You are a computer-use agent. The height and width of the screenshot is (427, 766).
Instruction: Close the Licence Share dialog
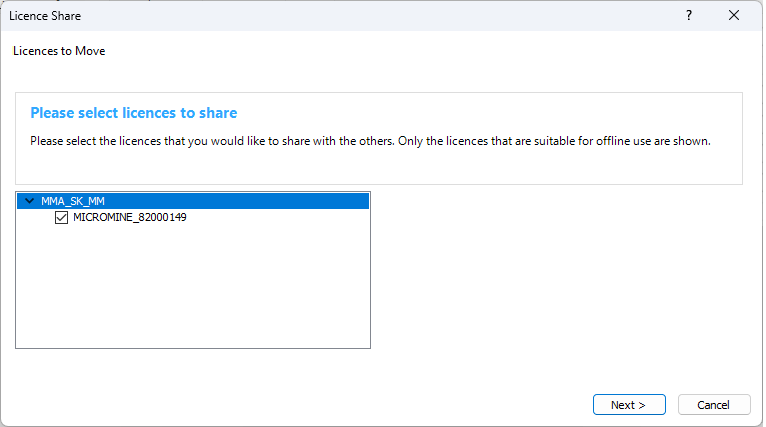point(735,16)
